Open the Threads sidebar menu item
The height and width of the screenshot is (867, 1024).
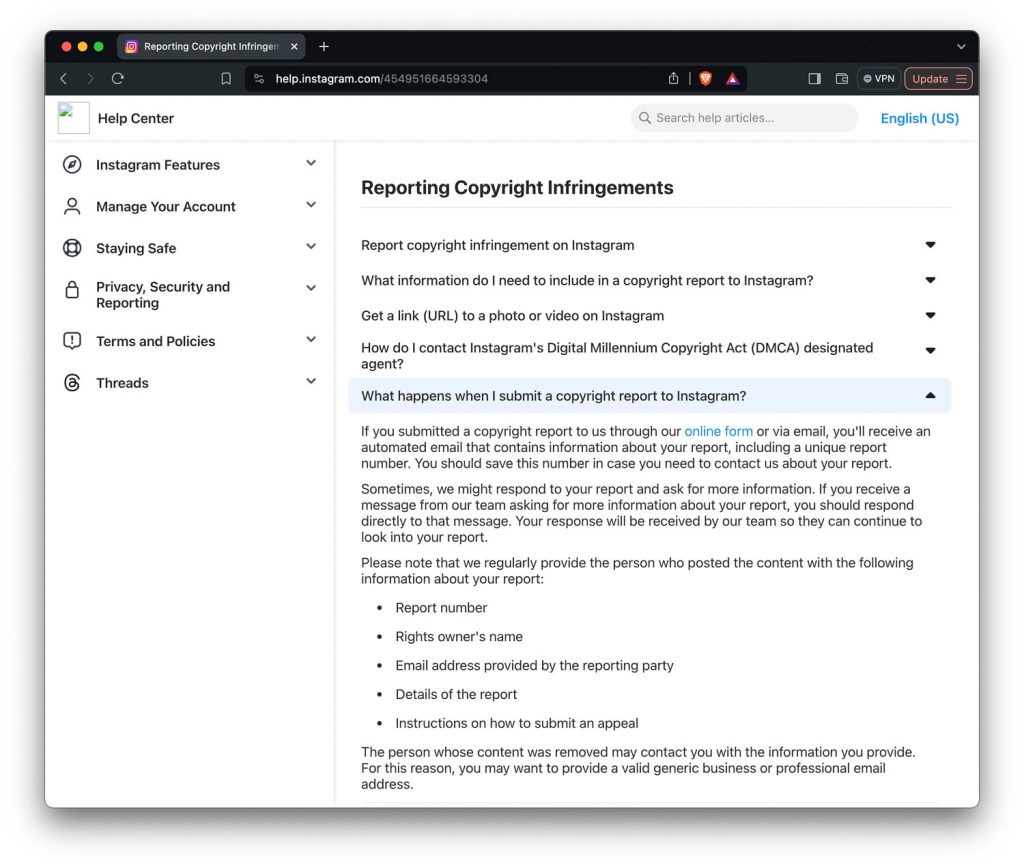coord(122,383)
